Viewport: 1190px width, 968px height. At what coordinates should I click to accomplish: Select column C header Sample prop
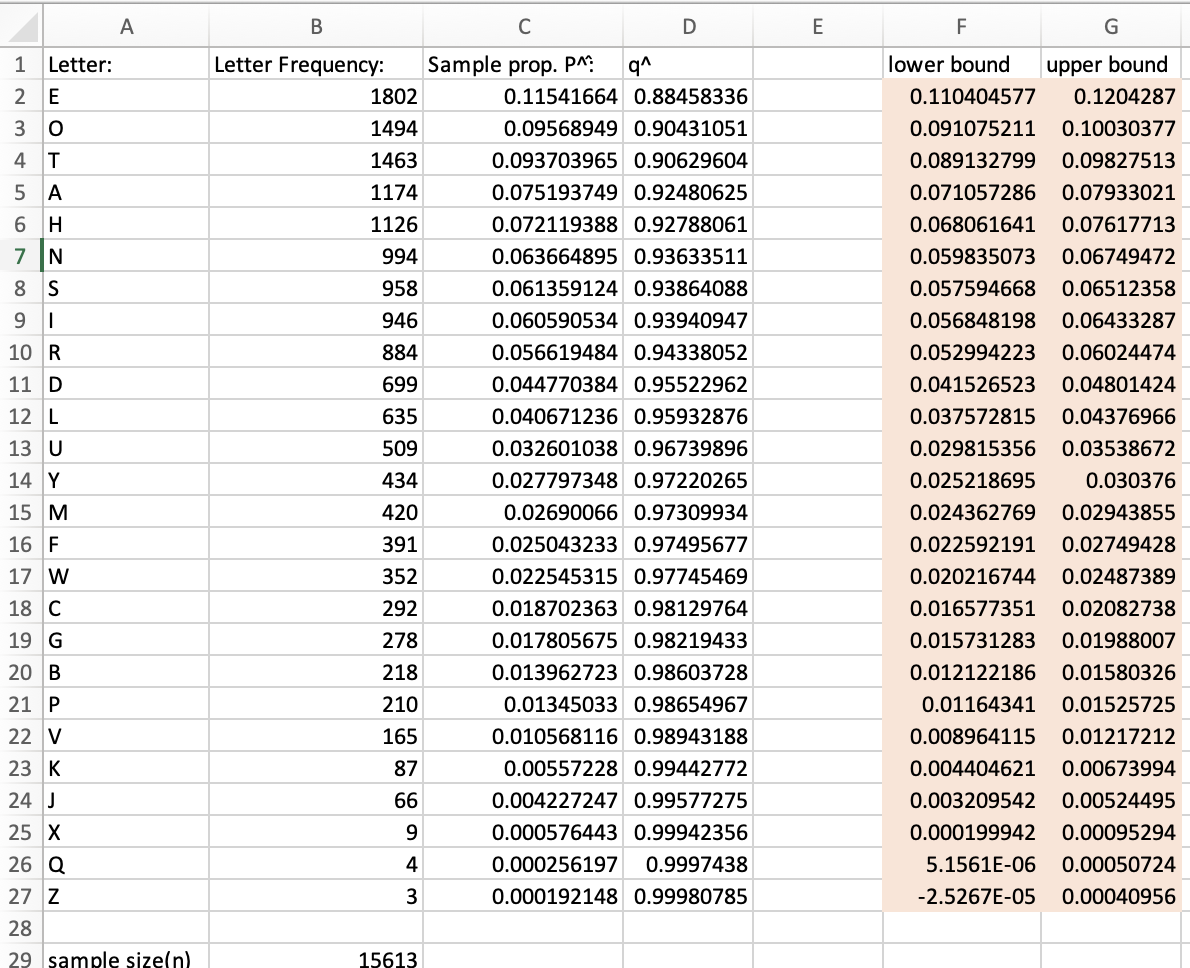tap(524, 27)
